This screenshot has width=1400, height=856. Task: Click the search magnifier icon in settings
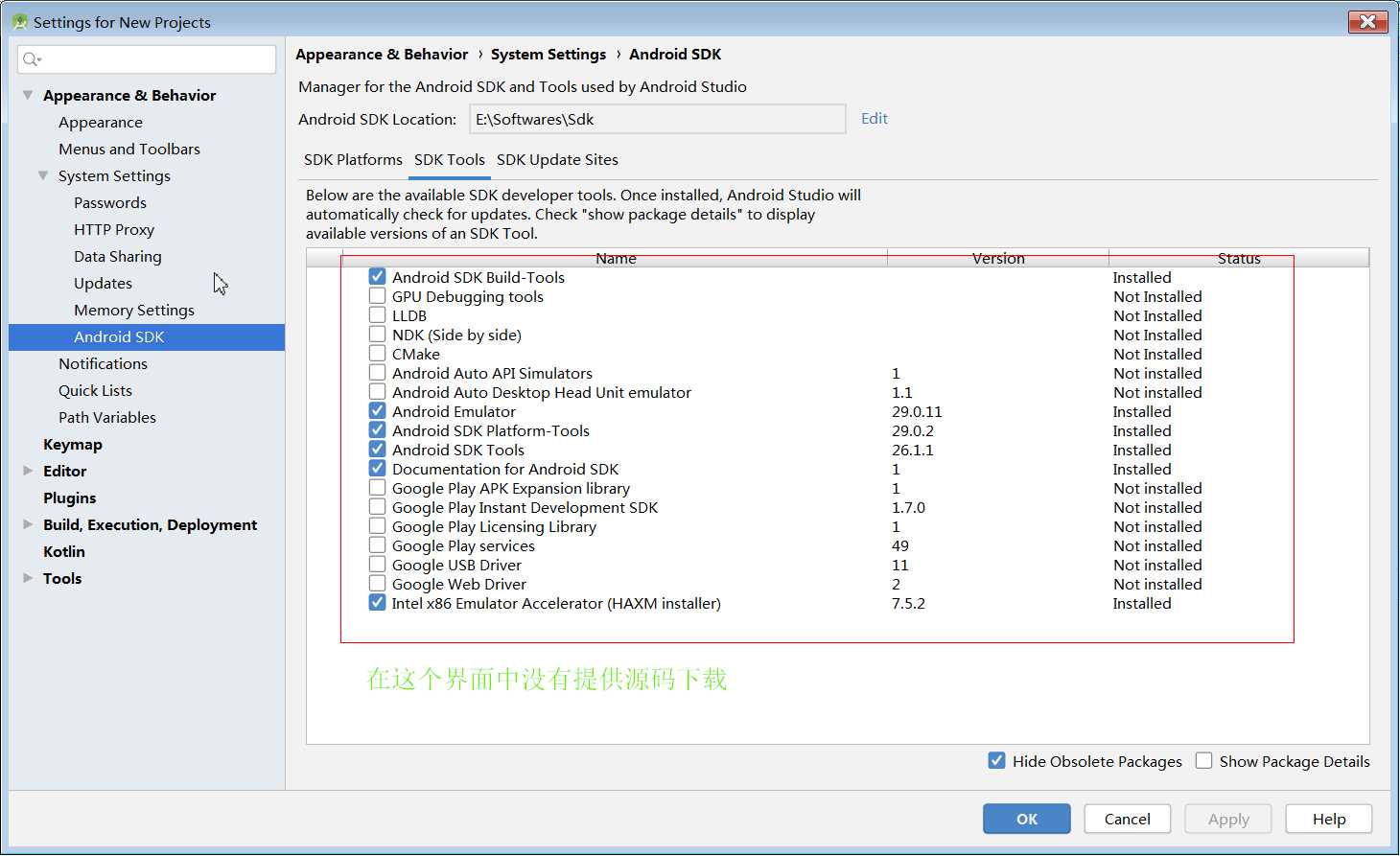point(32,59)
